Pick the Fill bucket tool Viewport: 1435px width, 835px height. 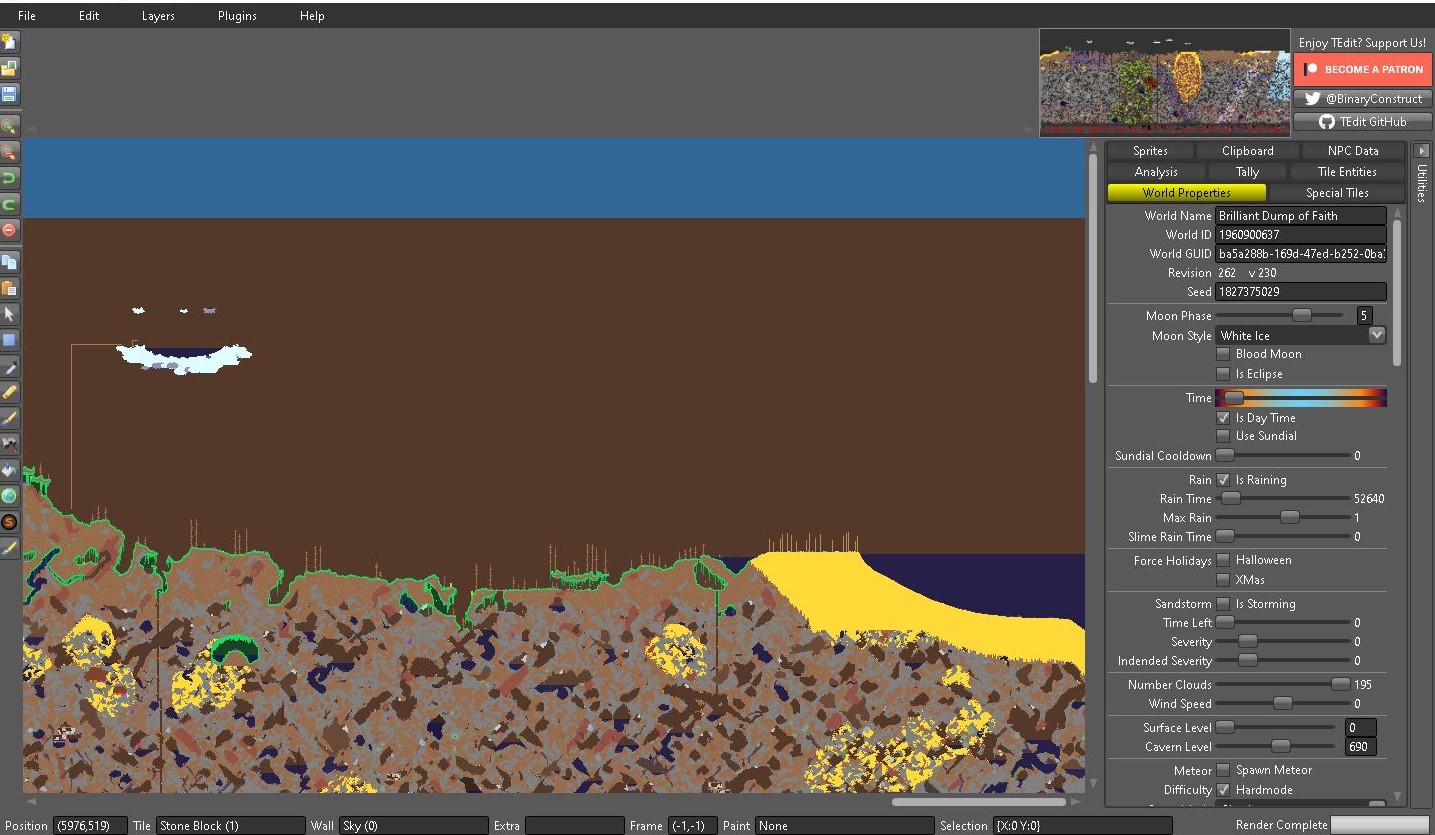[12, 472]
